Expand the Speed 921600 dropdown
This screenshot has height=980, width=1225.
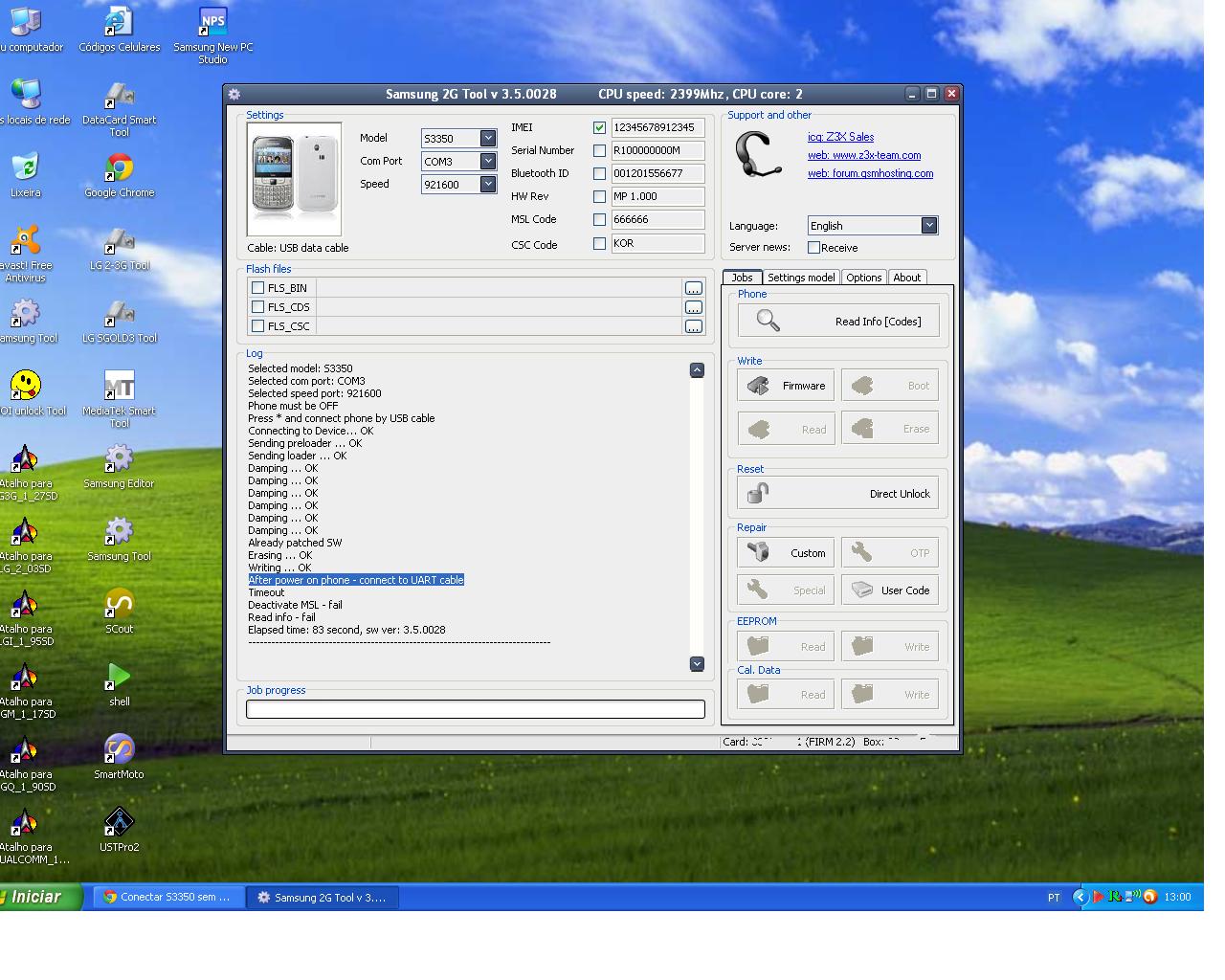[488, 184]
